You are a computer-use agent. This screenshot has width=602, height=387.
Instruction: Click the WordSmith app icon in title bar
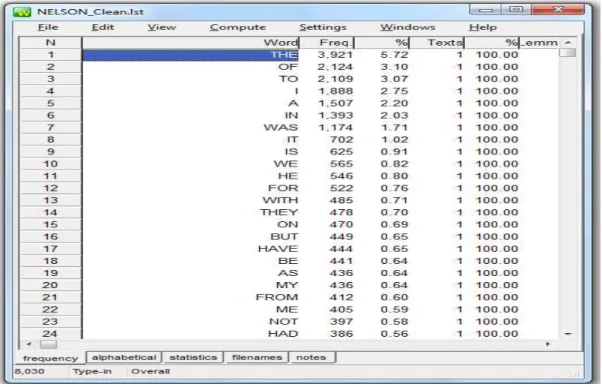coord(22,12)
